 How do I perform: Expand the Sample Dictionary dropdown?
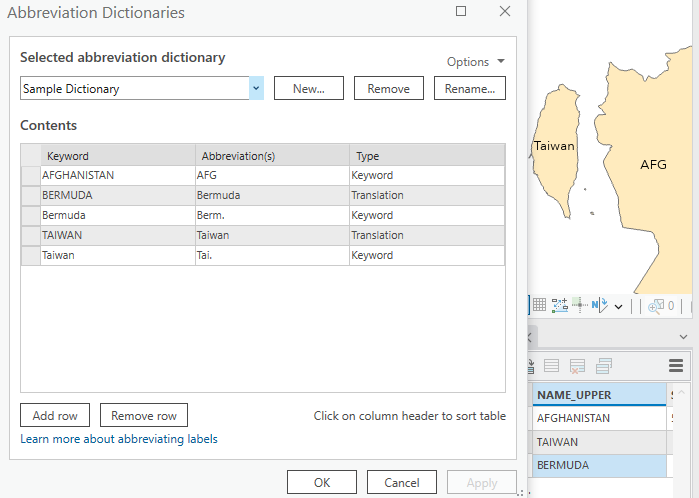(256, 88)
